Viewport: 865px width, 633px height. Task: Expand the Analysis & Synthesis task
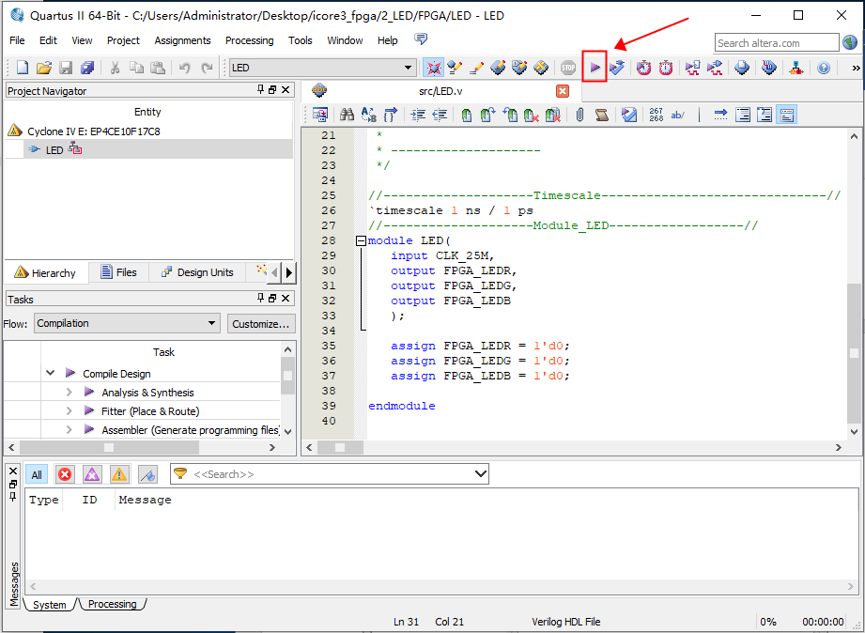[x=69, y=393]
